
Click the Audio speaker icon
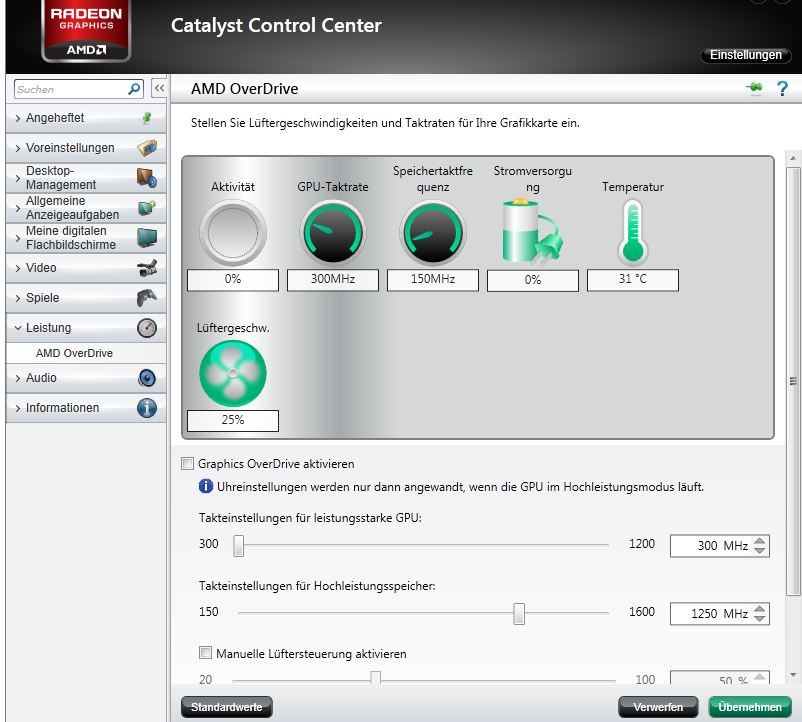pyautogui.click(x=147, y=378)
